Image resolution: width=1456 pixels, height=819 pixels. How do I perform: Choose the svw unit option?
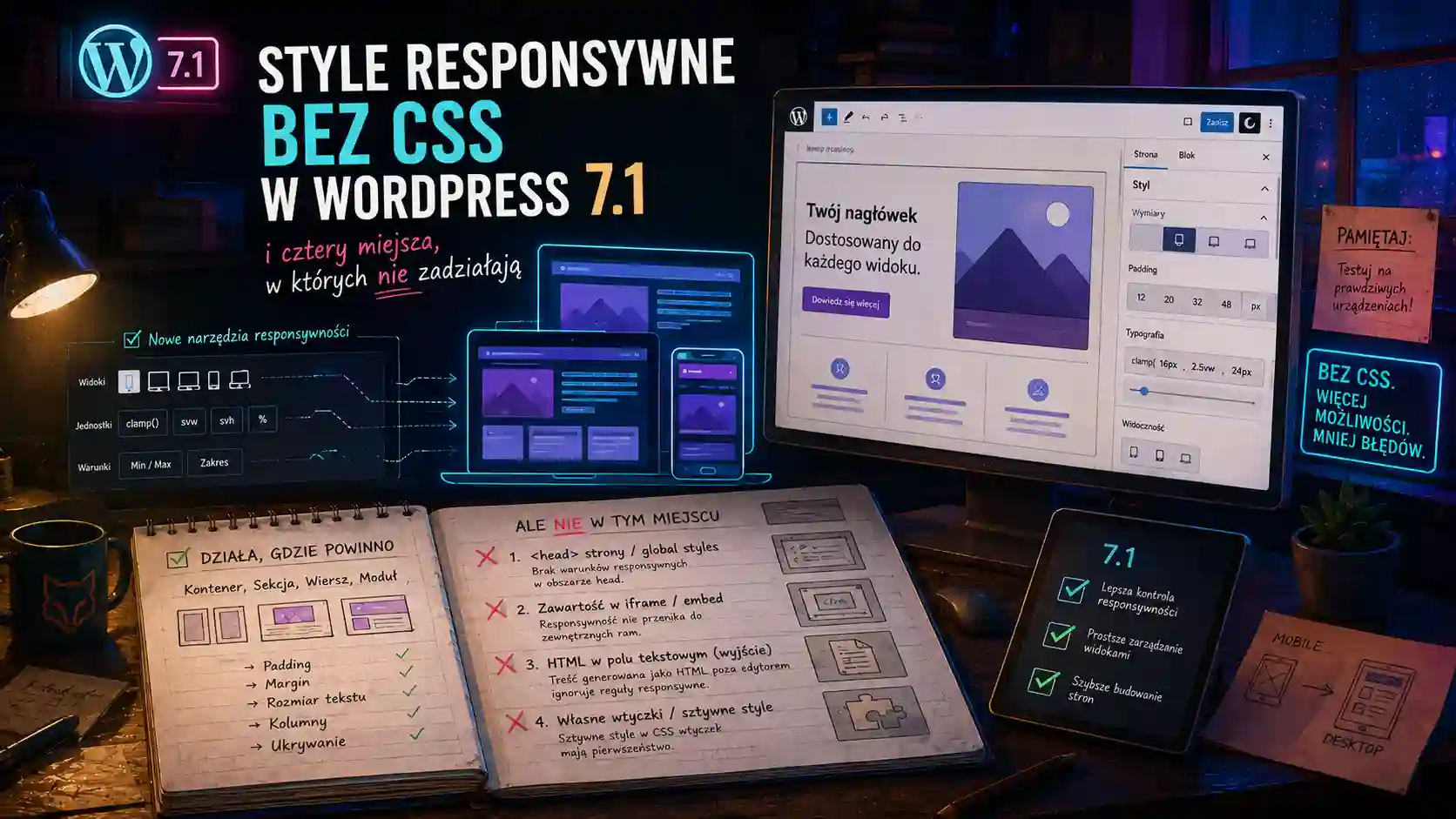tap(189, 421)
